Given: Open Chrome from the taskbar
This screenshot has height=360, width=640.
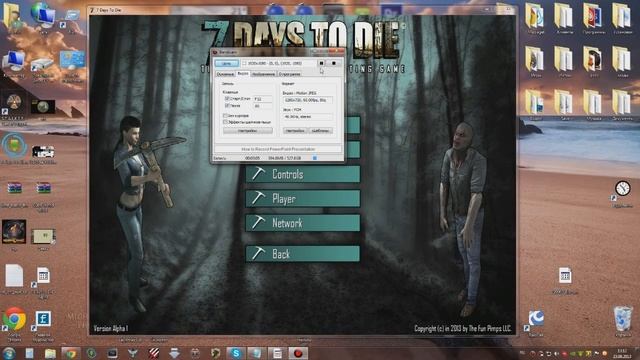Looking at the screenshot, I should click(x=71, y=353).
